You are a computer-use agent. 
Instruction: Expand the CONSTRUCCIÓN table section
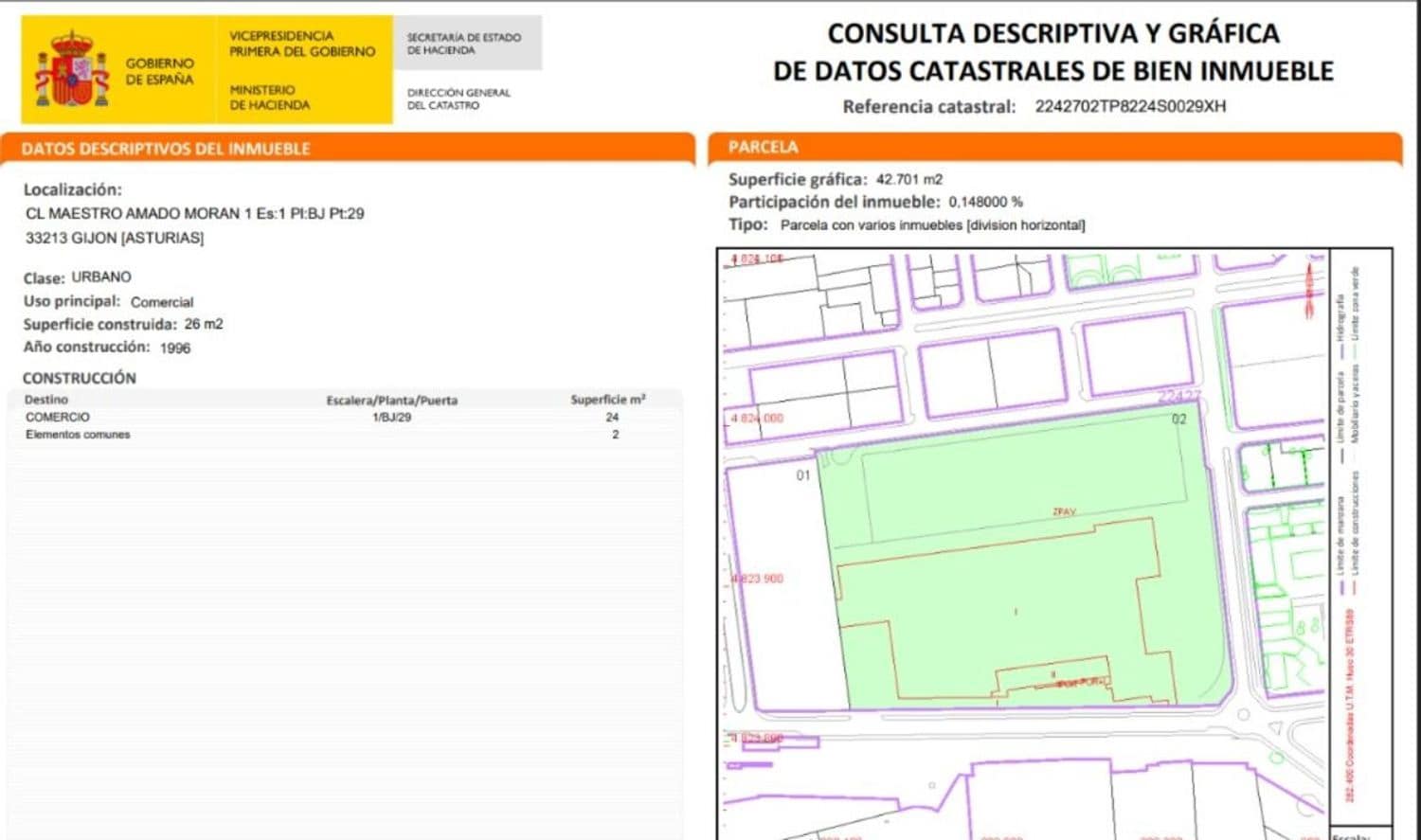click(x=81, y=378)
